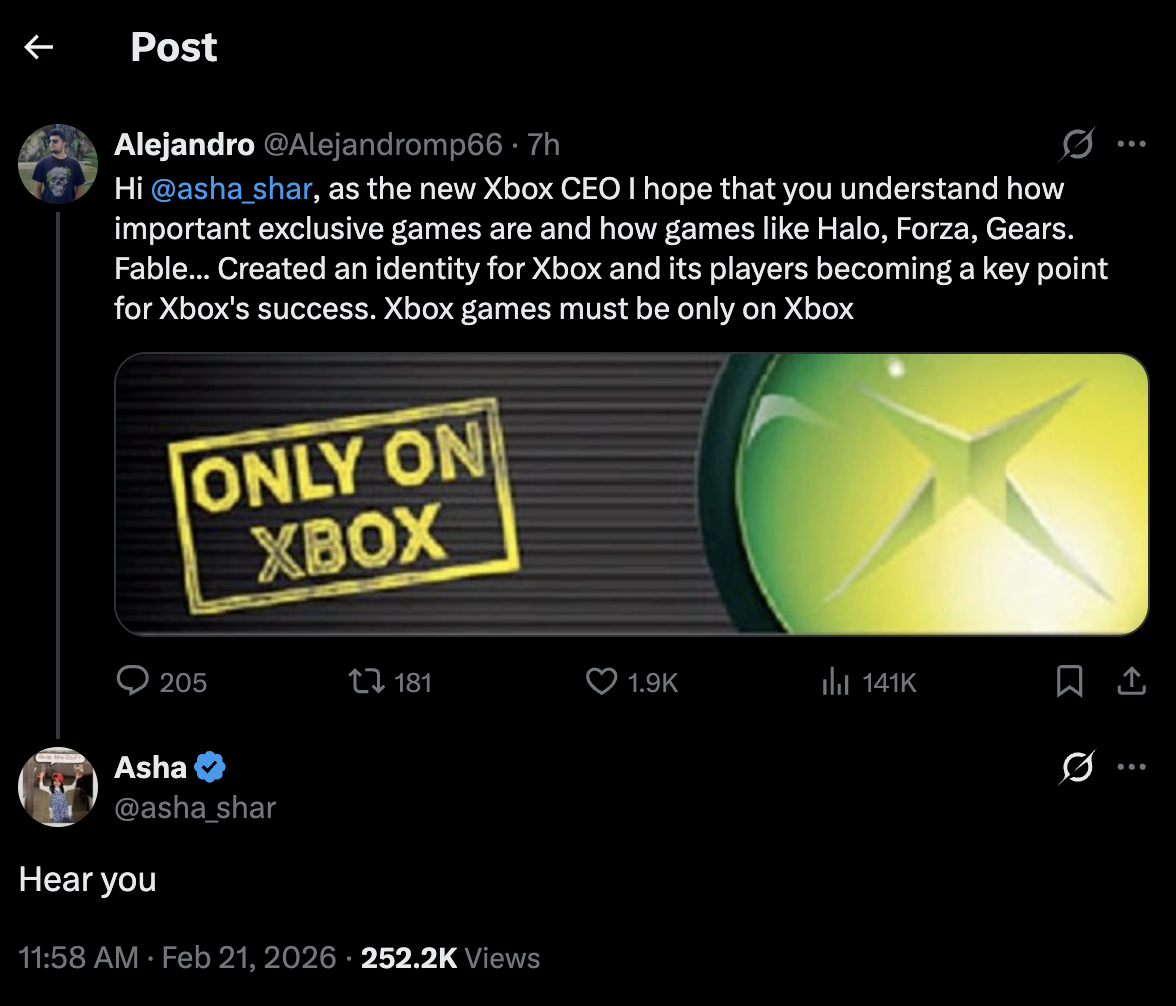
Task: View the post analytics showing 141K views
Action: click(x=837, y=682)
